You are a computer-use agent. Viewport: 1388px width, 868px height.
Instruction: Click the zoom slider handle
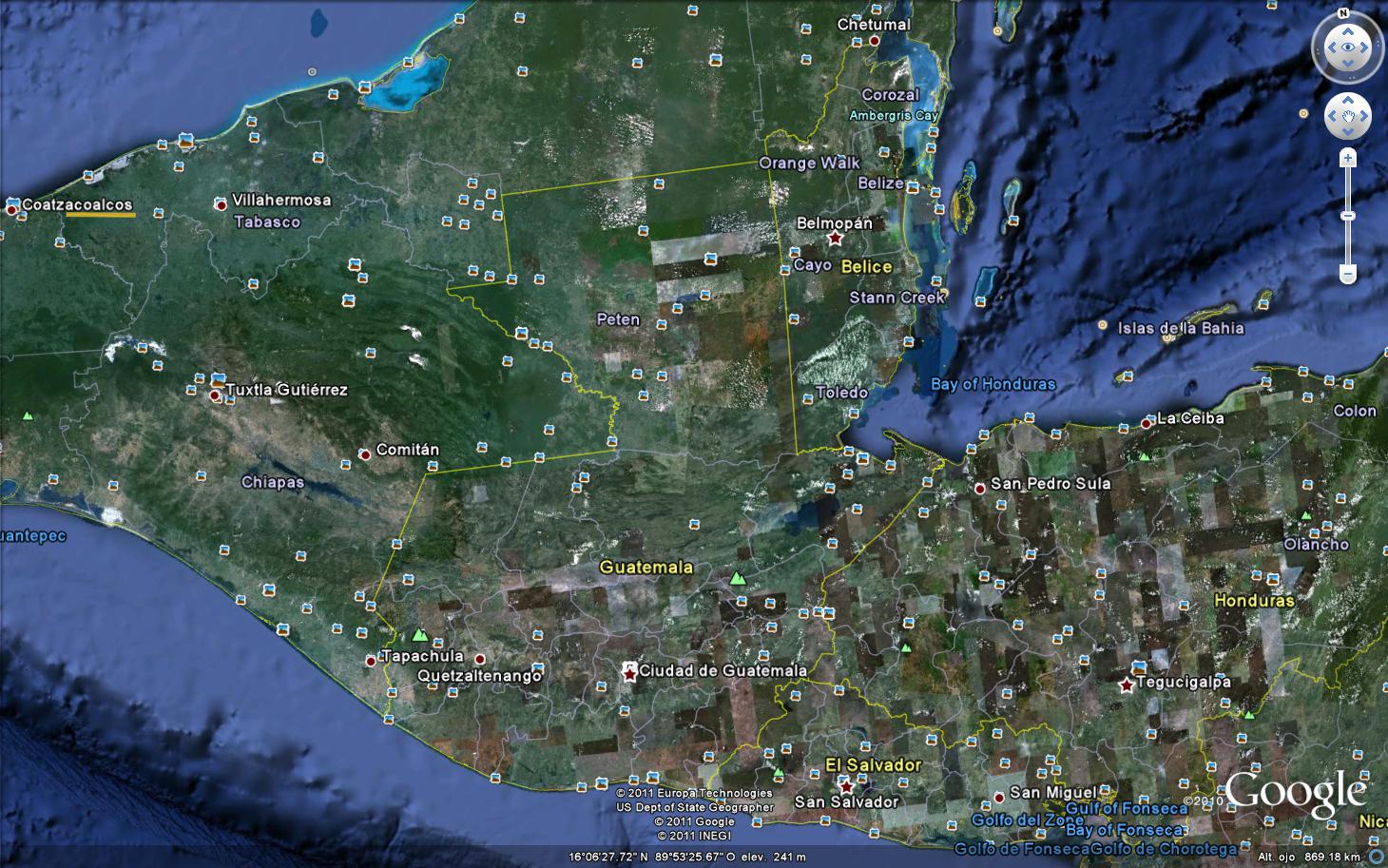(x=1348, y=217)
